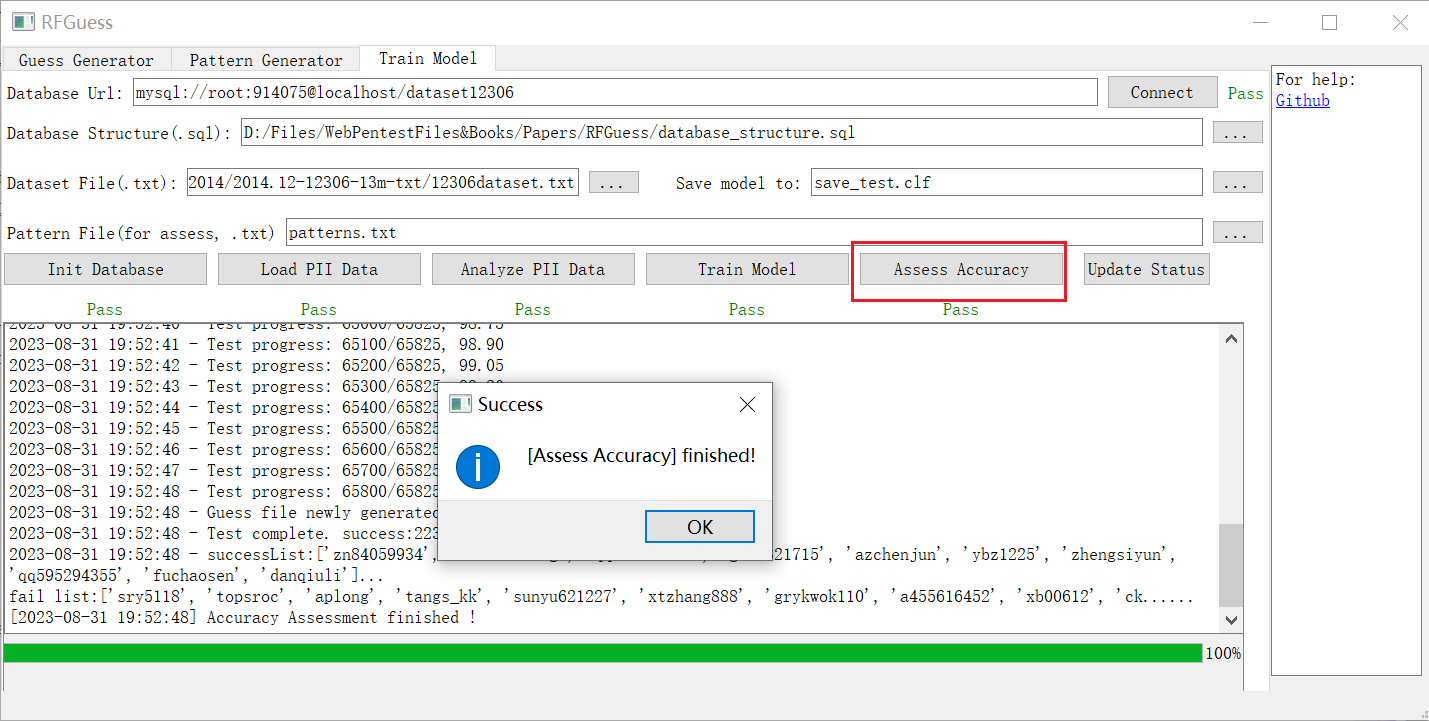Click the log scrollbar thumb
Viewport: 1429px width, 721px height.
coord(1231,565)
